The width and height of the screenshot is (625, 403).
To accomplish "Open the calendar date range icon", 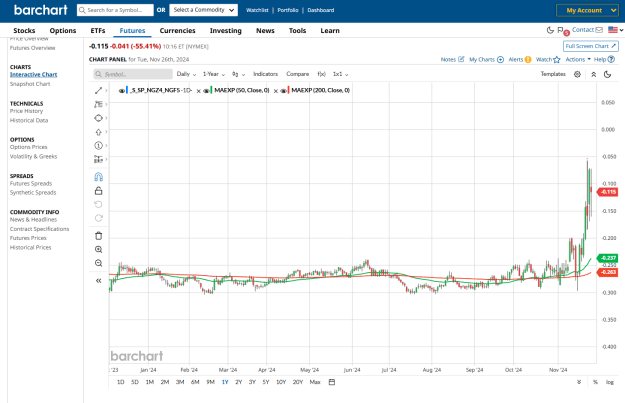I will (x=332, y=382).
